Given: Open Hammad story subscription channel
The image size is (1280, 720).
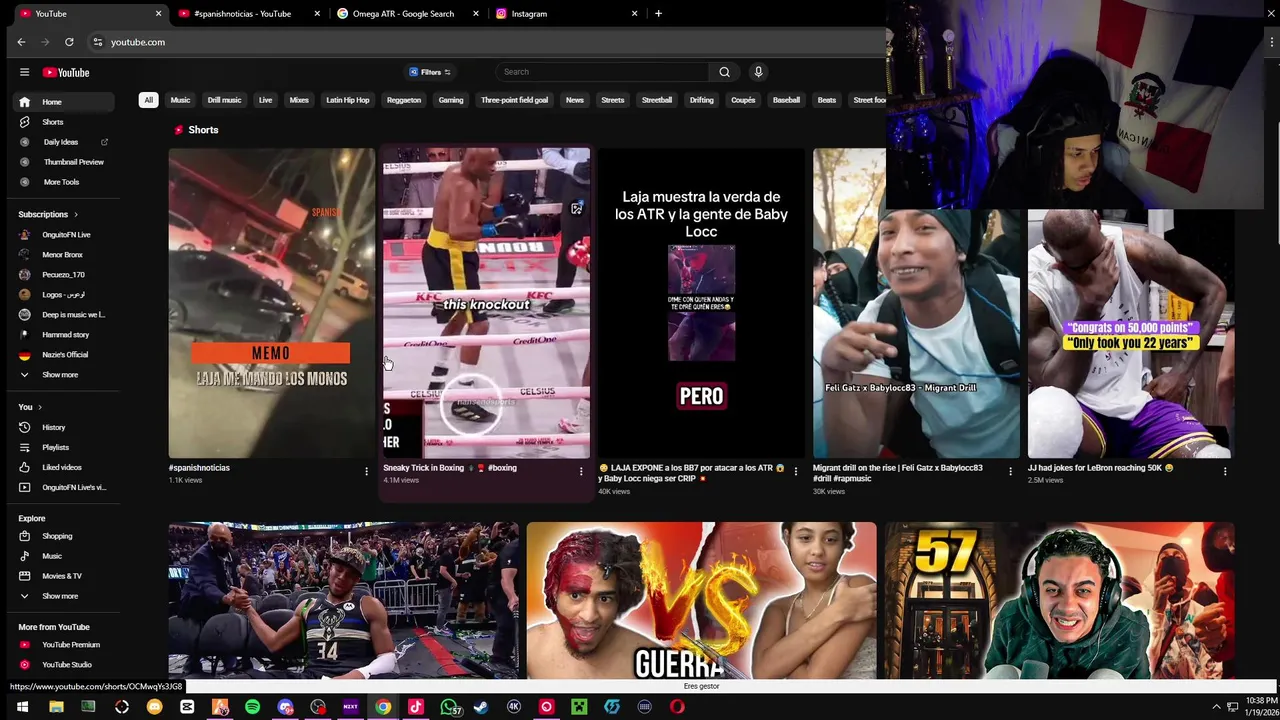Looking at the screenshot, I should tap(64, 334).
